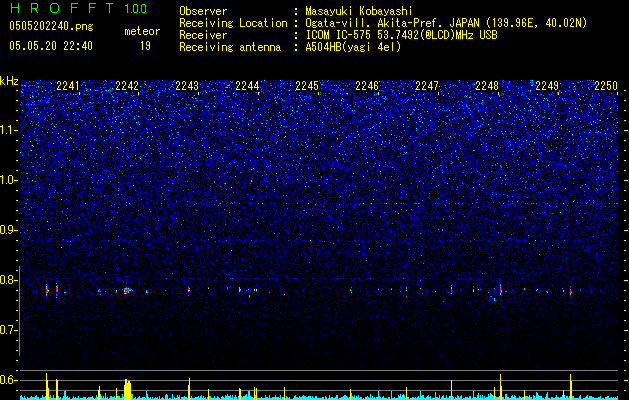Click the 'Receiving antenna' field label
Viewport: 629px width, 400px height.
coord(230,47)
